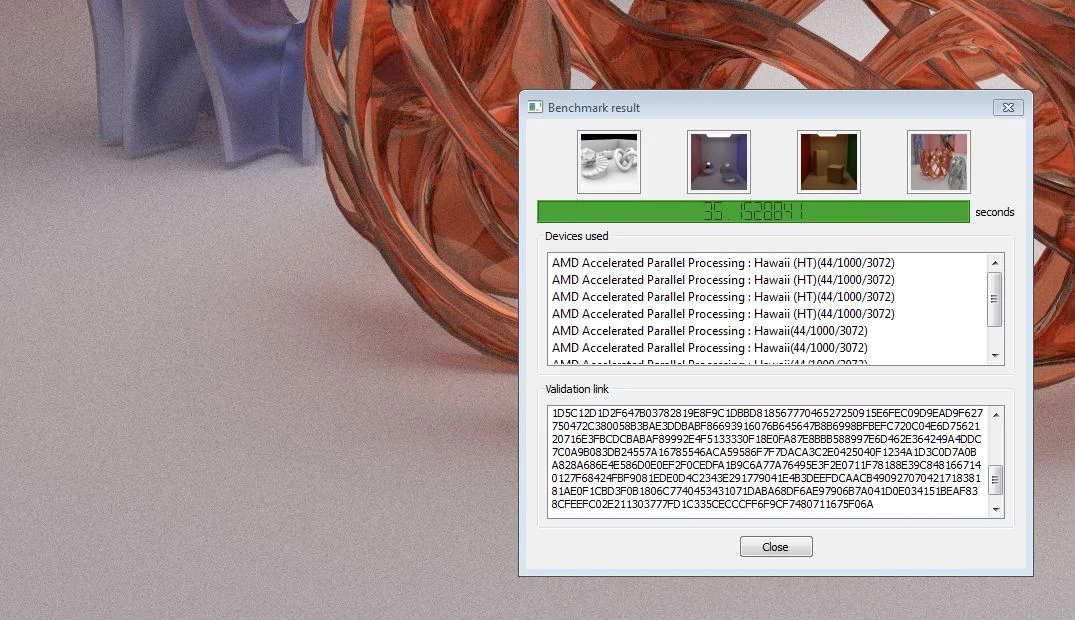This screenshot has height=620, width=1075.
Task: Click the Devices used scrollbar thumb
Action: click(x=995, y=299)
